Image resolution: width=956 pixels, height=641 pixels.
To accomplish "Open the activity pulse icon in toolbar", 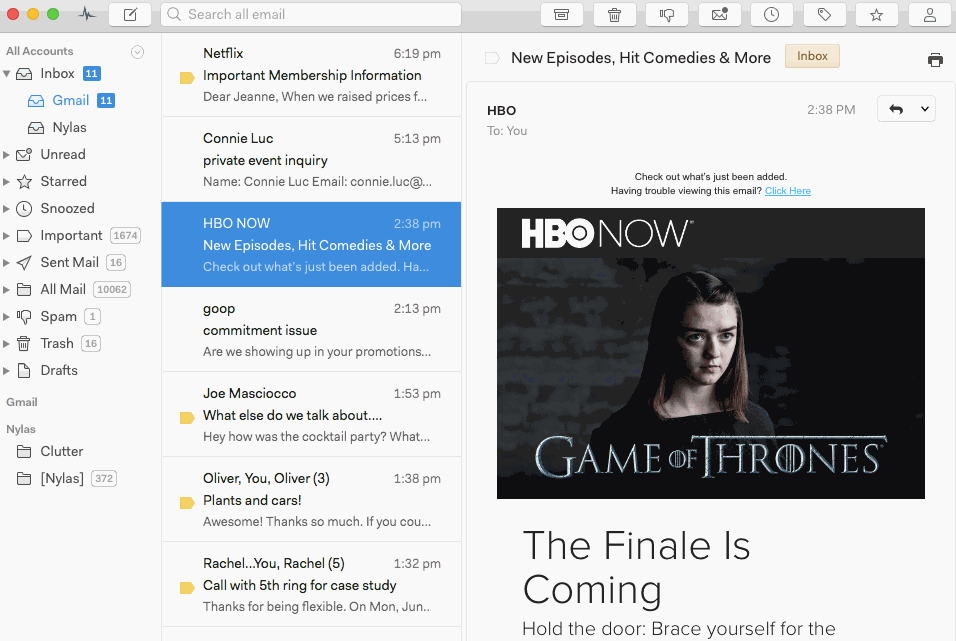I will click(88, 15).
